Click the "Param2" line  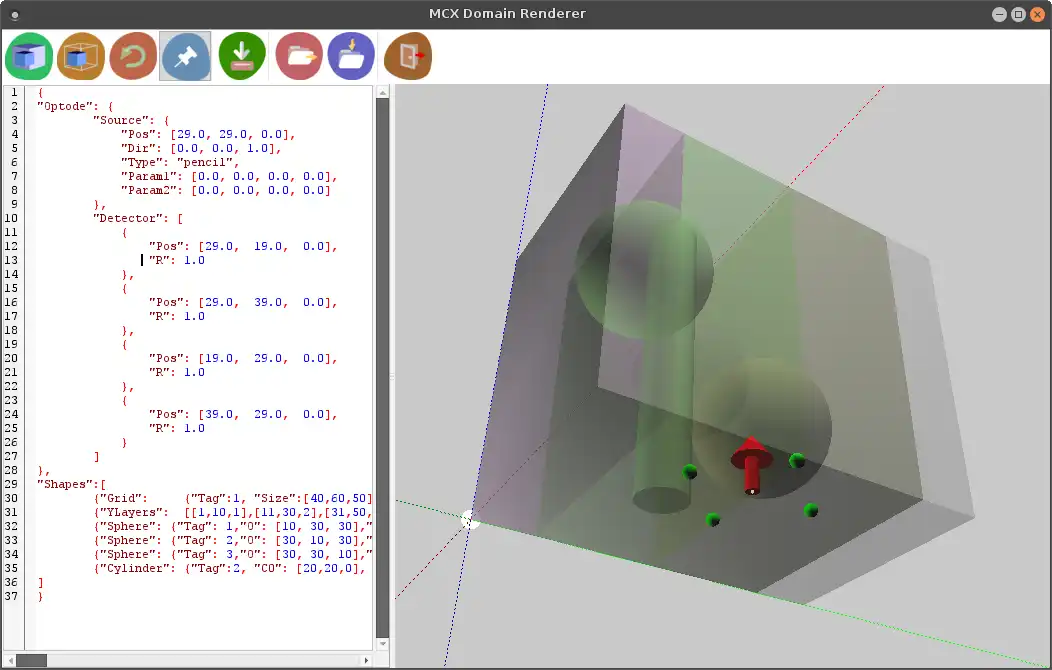click(225, 190)
